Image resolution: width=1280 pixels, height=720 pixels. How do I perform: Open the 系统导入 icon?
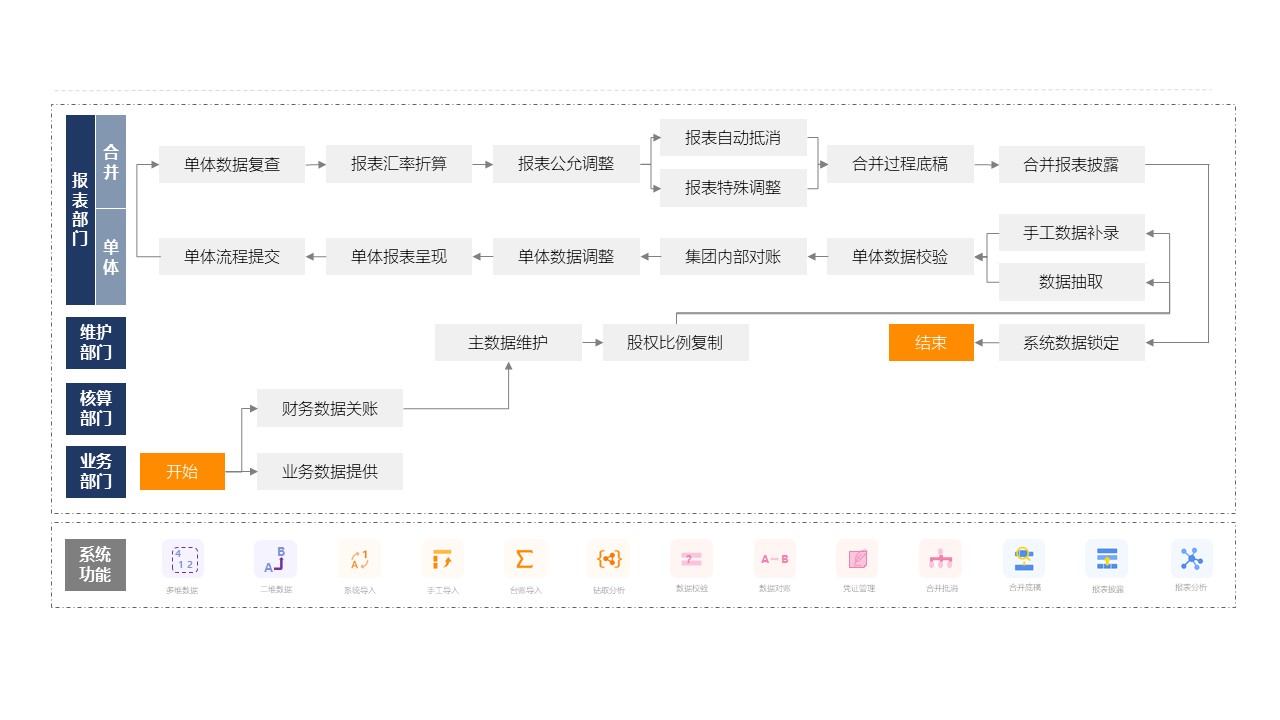coord(360,559)
